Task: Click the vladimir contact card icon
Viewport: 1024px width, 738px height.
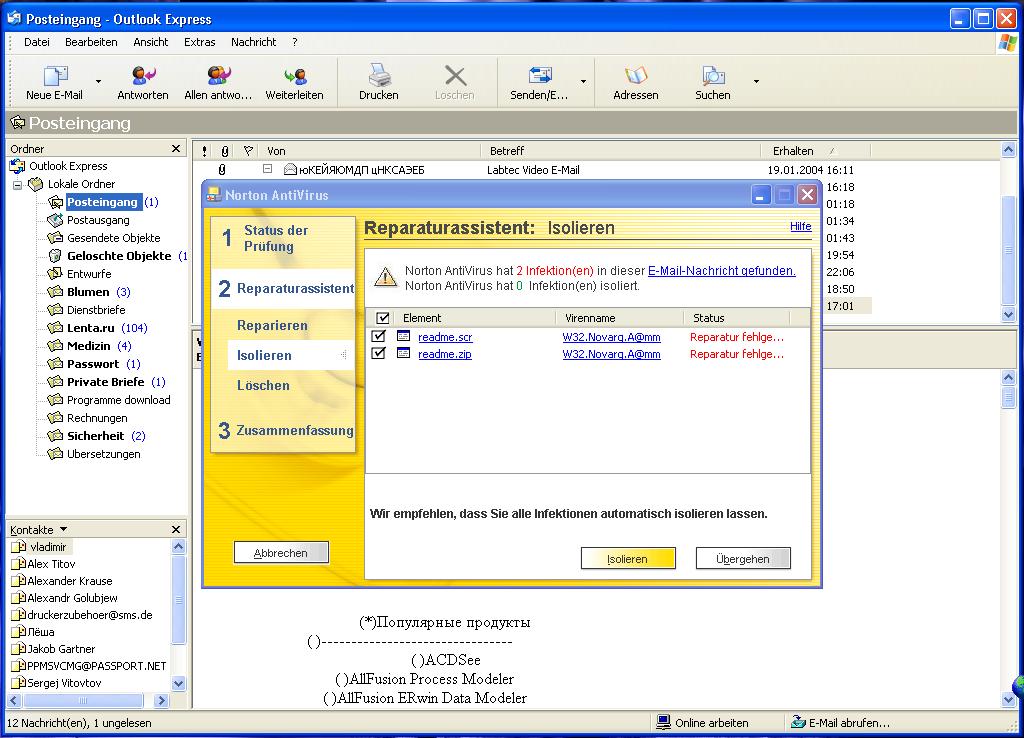Action: [20, 547]
